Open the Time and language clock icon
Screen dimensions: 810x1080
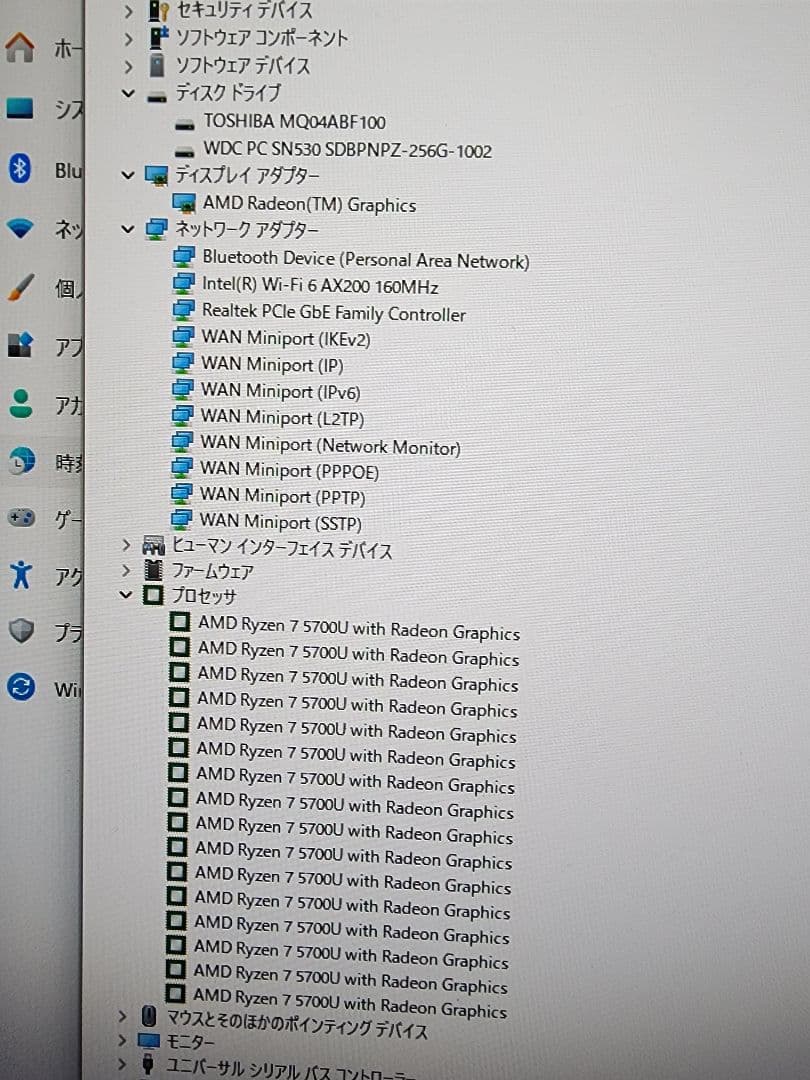21,461
